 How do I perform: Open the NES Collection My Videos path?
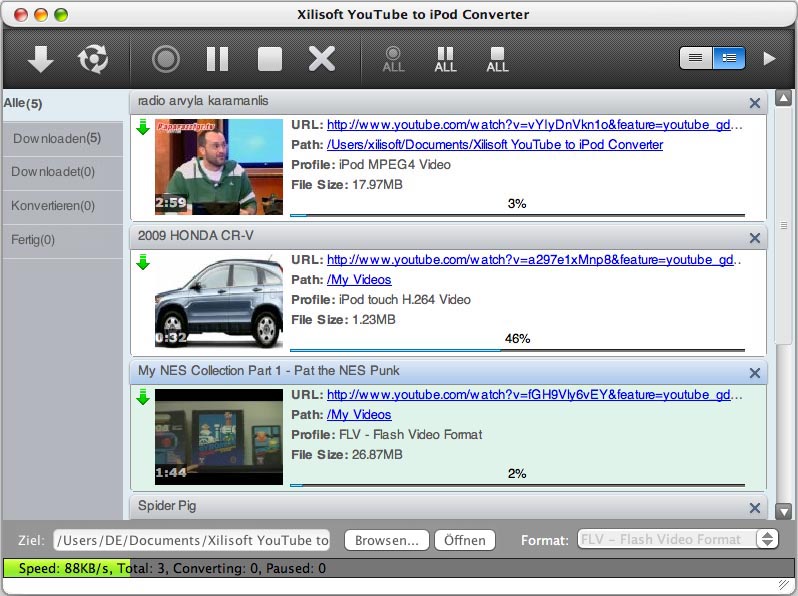[359, 415]
